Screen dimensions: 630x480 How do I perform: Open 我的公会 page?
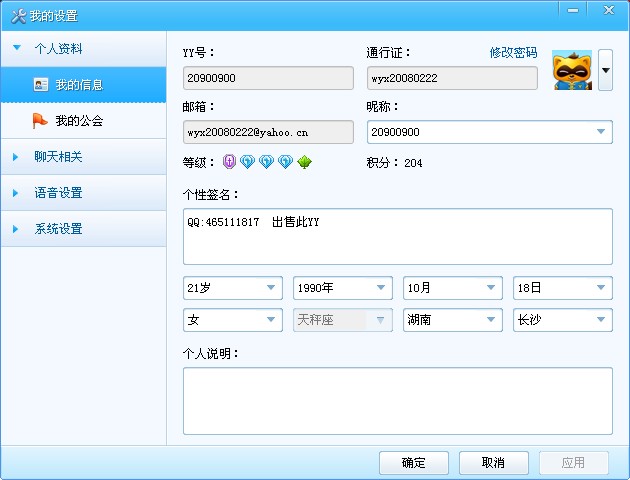point(84,121)
